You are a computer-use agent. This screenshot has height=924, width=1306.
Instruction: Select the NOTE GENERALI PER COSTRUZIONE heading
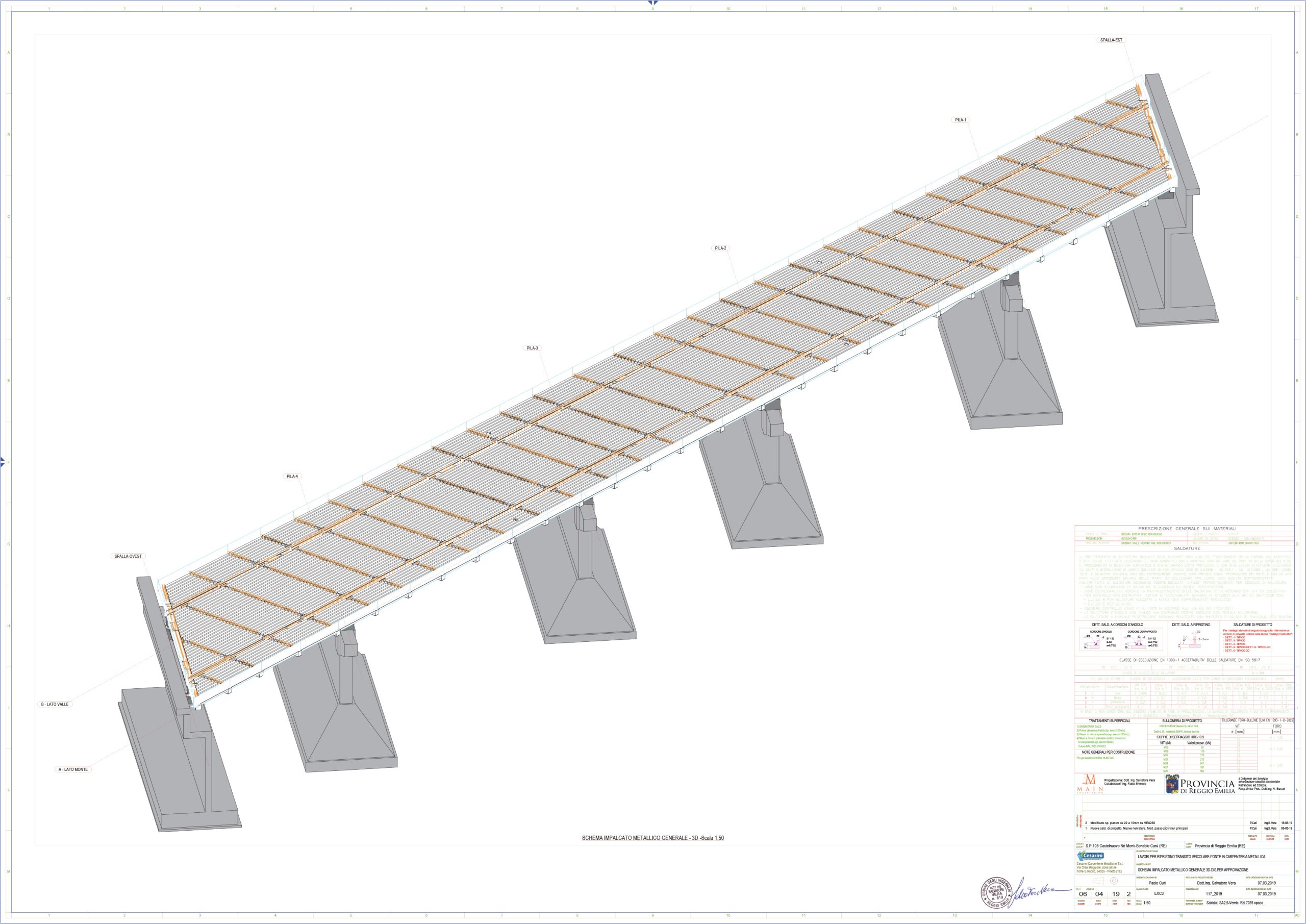[x=1109, y=752]
